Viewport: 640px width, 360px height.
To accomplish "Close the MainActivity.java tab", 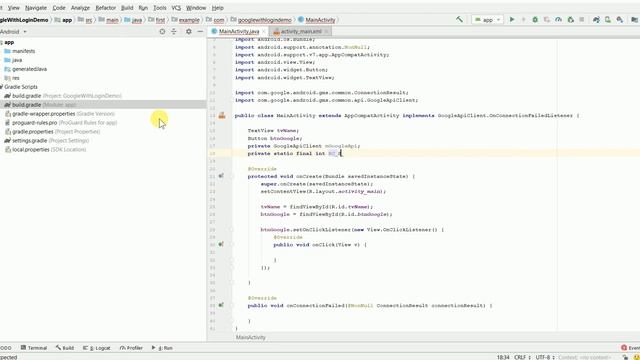I will 264,31.
